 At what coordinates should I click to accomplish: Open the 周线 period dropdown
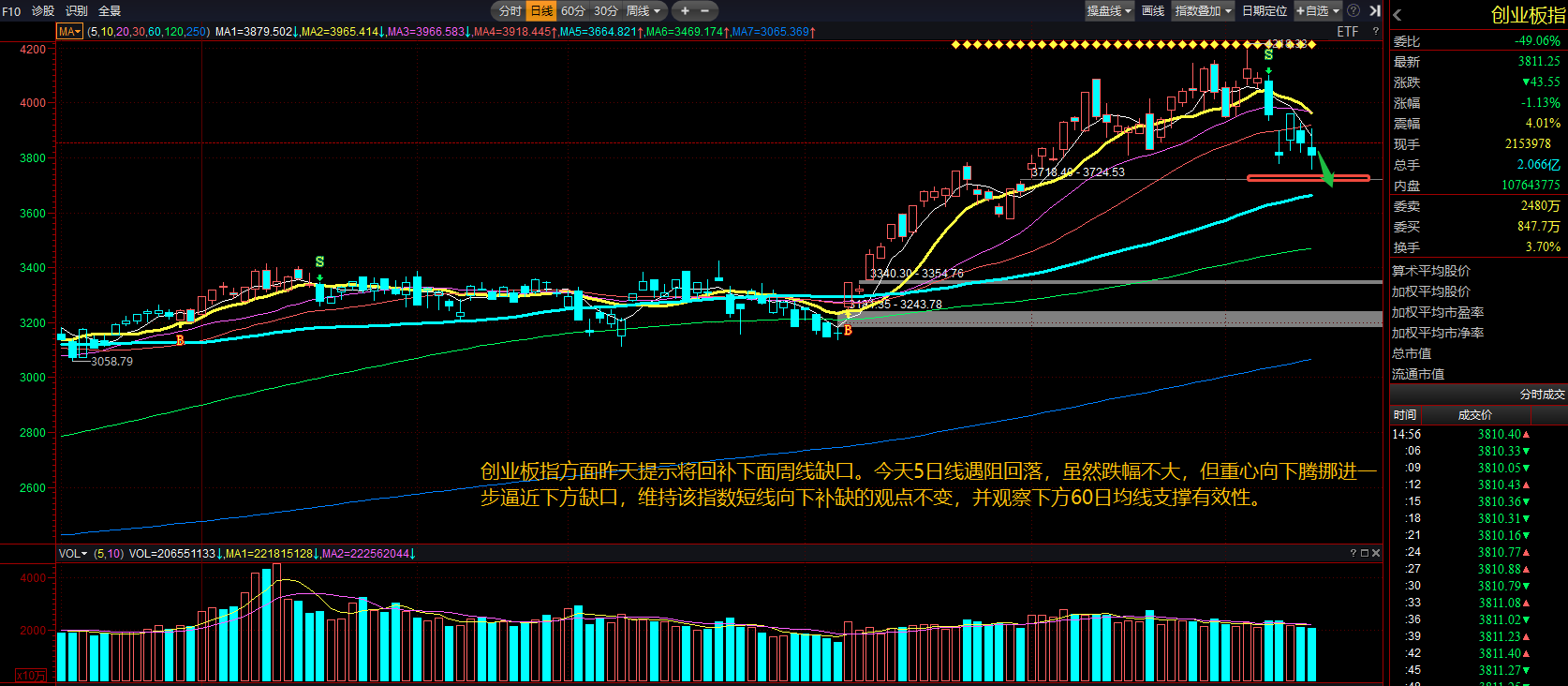coord(643,11)
